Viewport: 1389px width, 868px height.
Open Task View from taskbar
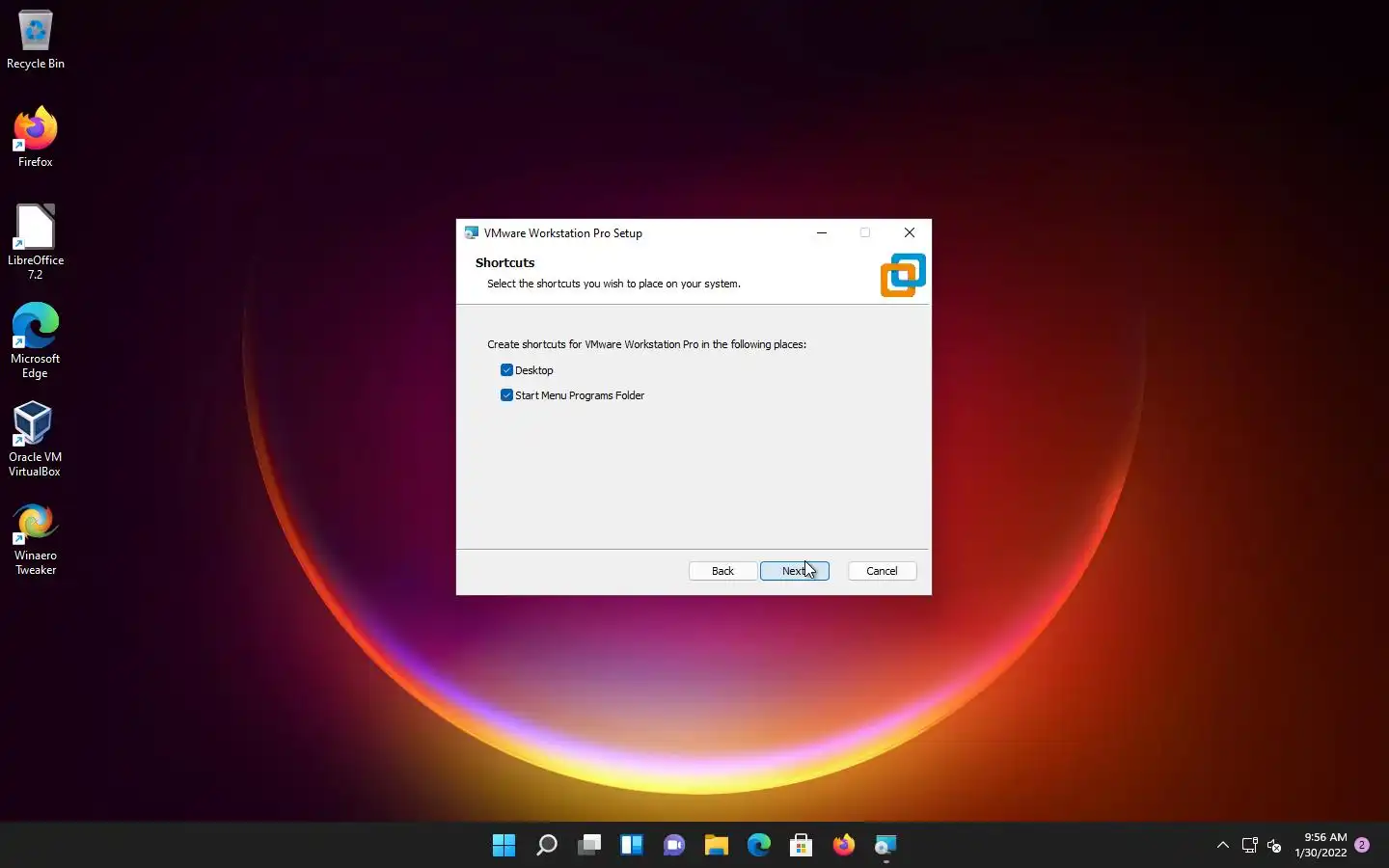pyautogui.click(x=589, y=846)
